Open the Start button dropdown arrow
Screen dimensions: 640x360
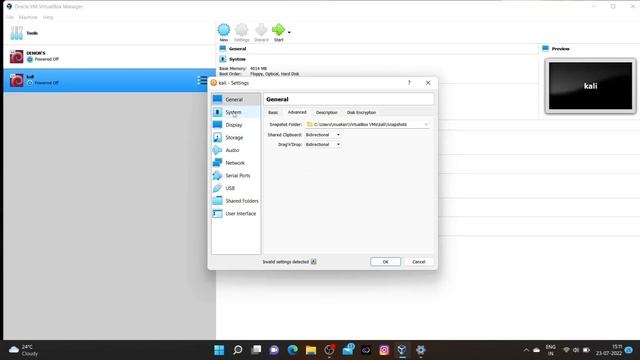(289, 32)
